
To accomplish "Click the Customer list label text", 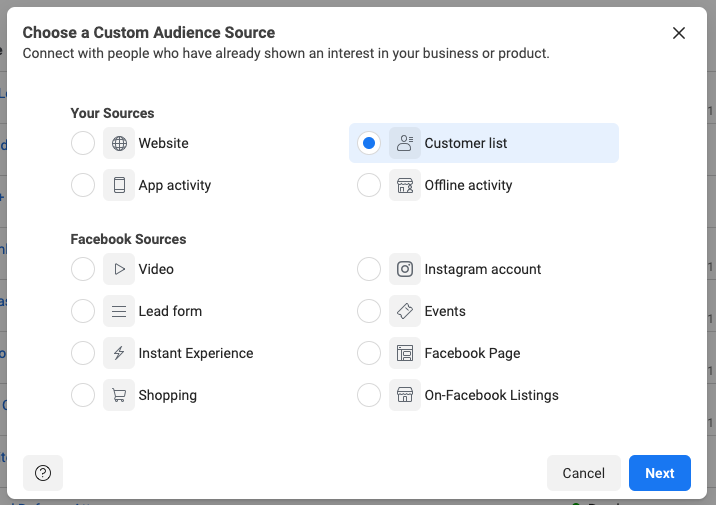I will pos(466,143).
